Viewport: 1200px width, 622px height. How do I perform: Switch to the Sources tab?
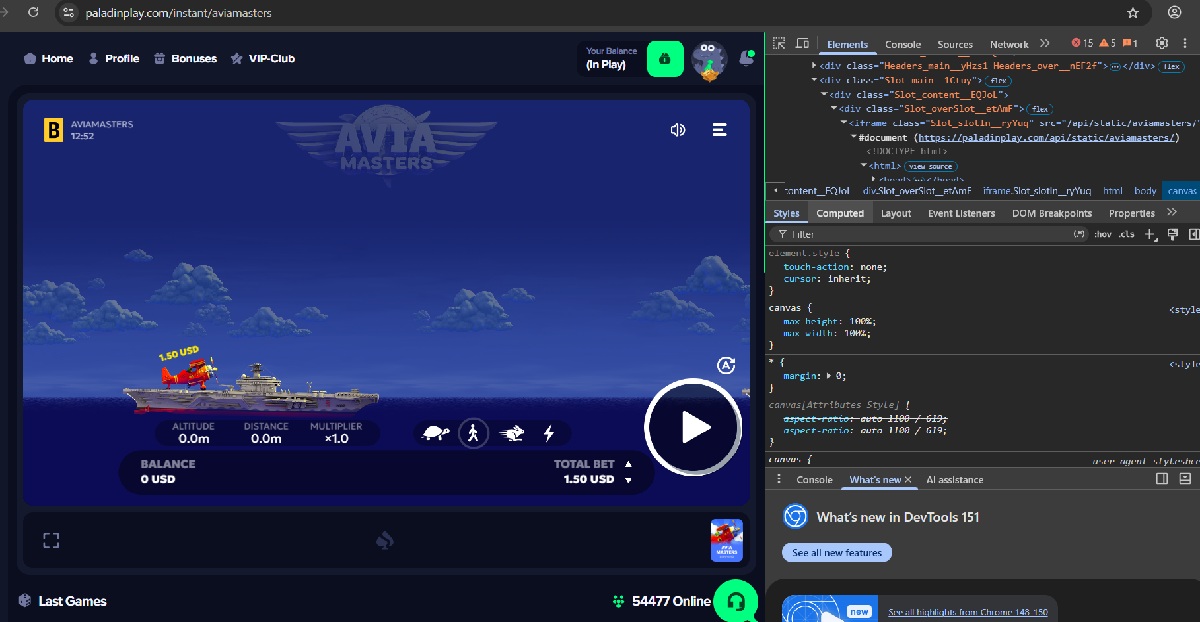[955, 44]
